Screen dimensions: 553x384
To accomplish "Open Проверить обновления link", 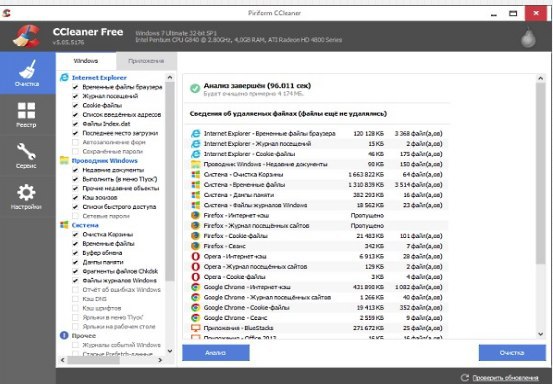I will [x=505, y=378].
